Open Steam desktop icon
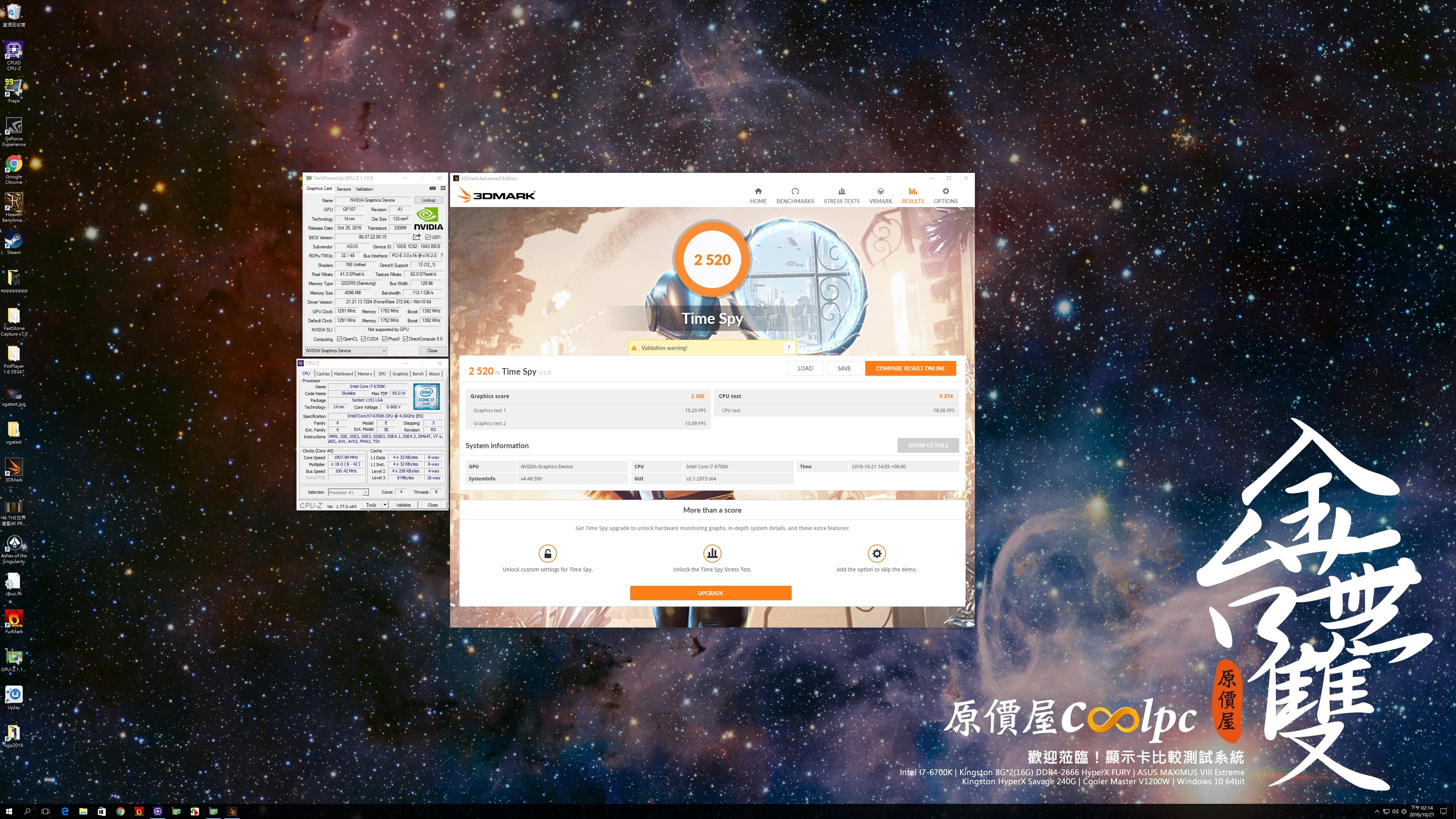 click(x=14, y=243)
